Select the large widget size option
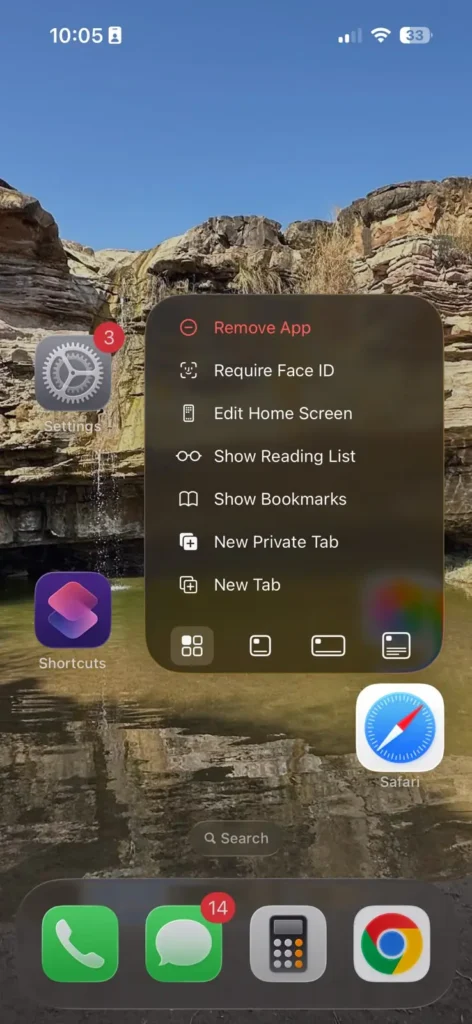The height and width of the screenshot is (1024, 472). click(x=396, y=646)
